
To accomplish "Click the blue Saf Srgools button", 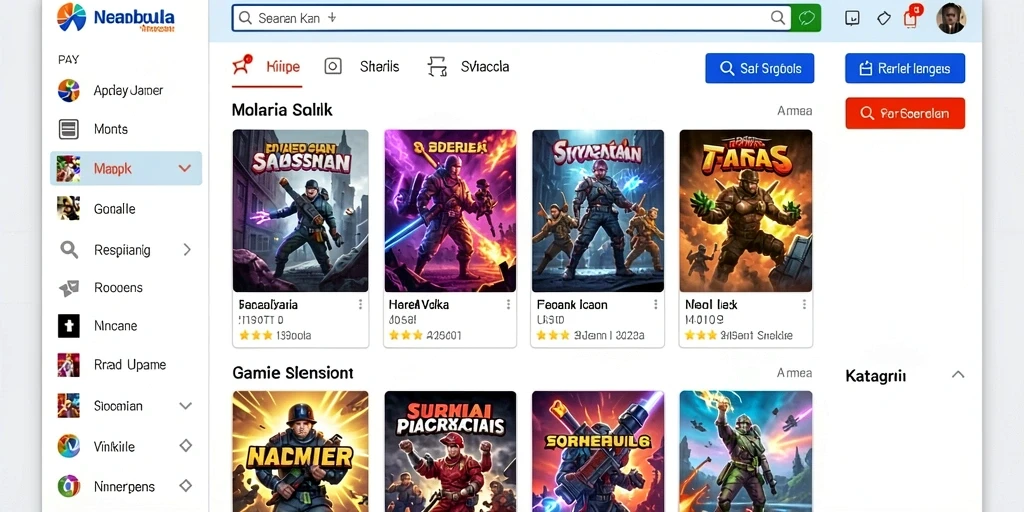I will tap(760, 68).
